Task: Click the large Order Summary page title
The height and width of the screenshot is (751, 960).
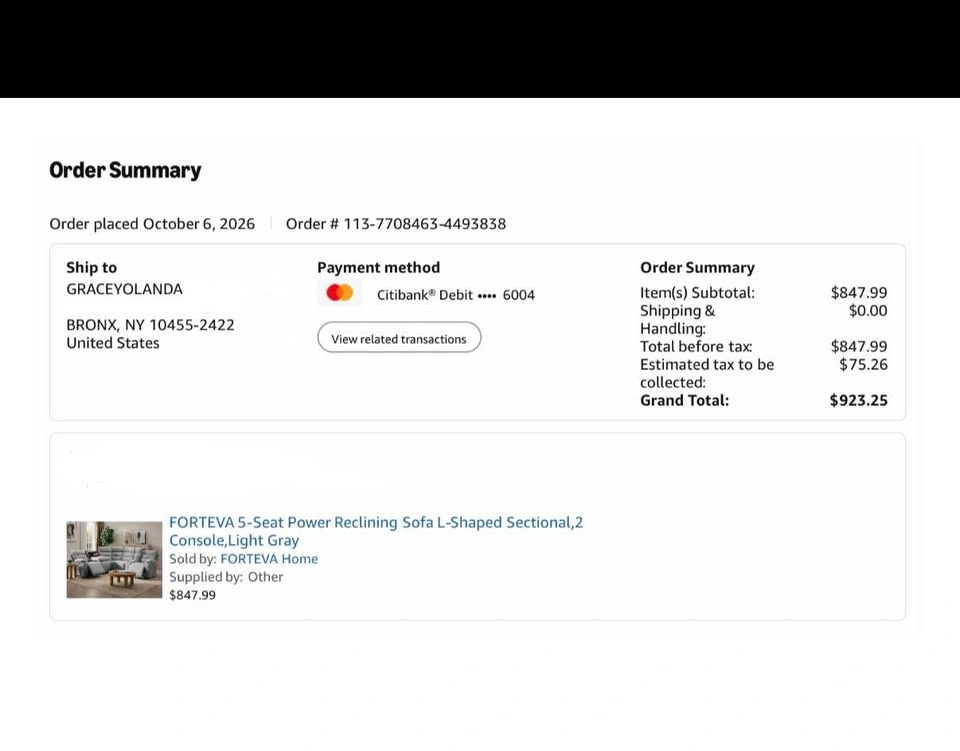Action: pos(126,170)
